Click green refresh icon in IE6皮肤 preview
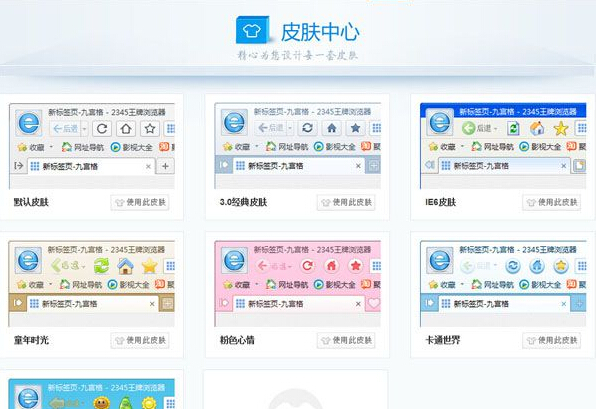This screenshot has height=409, width=596. point(513,128)
